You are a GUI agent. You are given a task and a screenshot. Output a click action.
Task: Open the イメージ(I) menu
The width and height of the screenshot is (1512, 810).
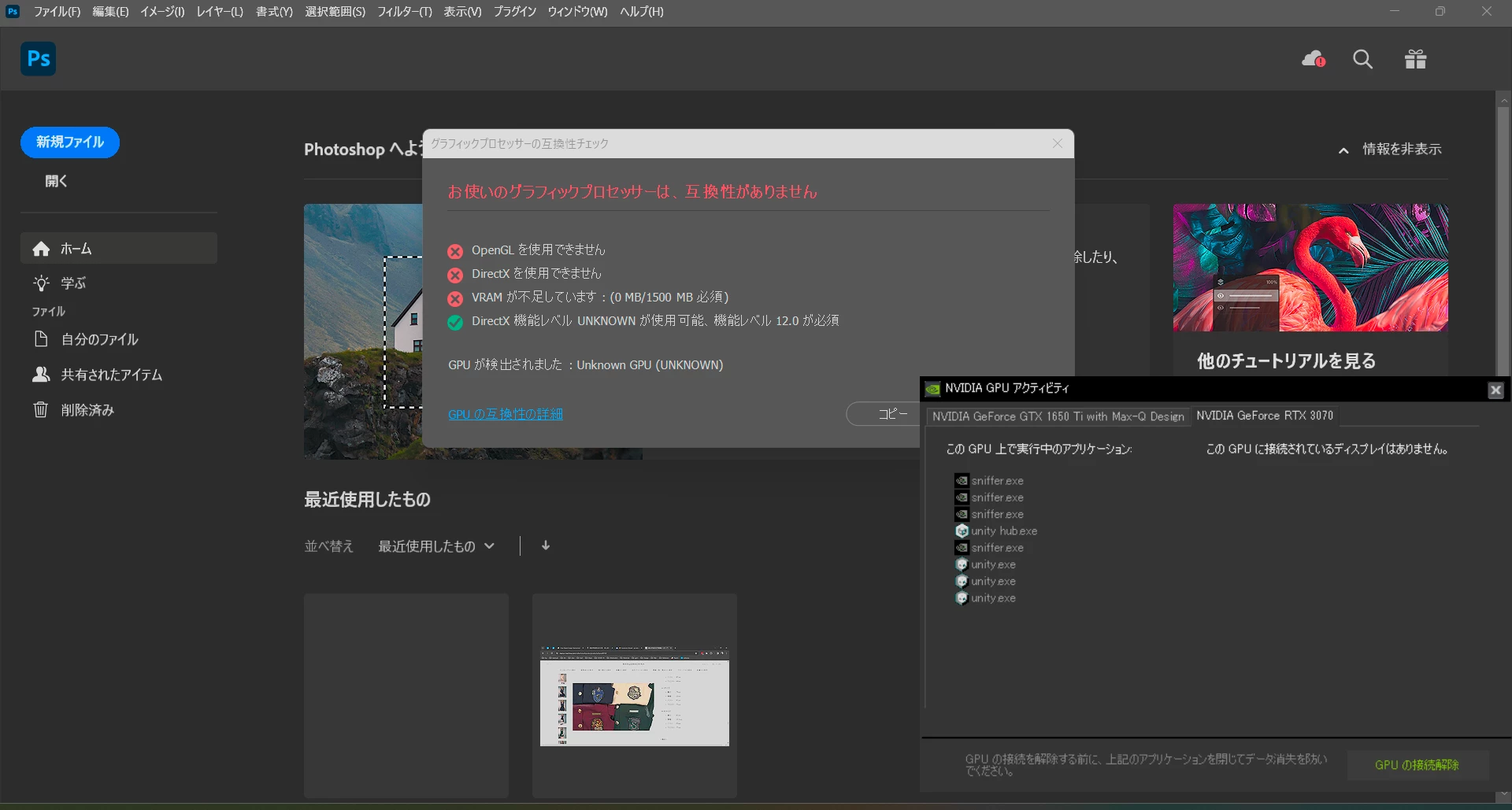click(162, 12)
